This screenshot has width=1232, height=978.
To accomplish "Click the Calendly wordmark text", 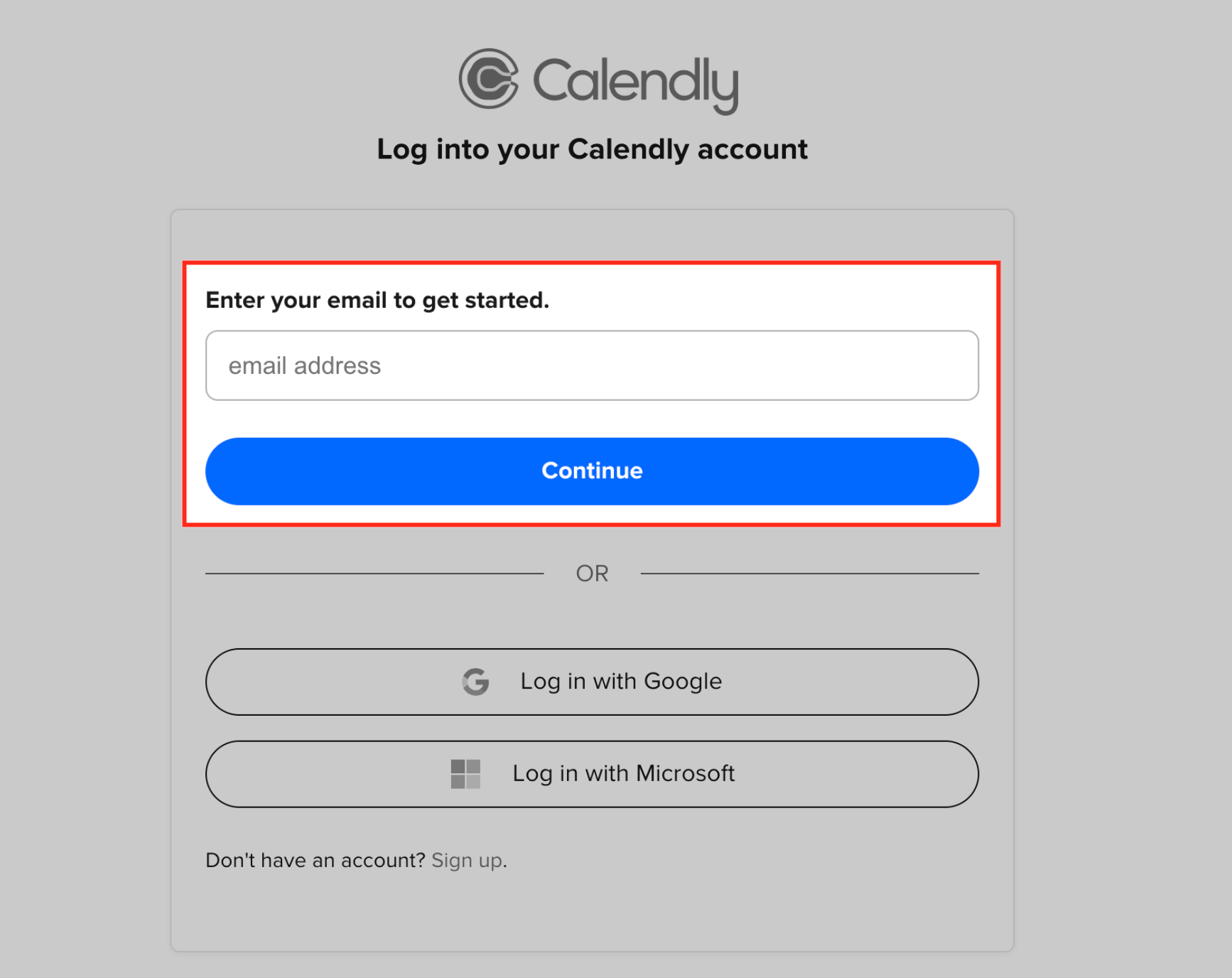I will [636, 85].
